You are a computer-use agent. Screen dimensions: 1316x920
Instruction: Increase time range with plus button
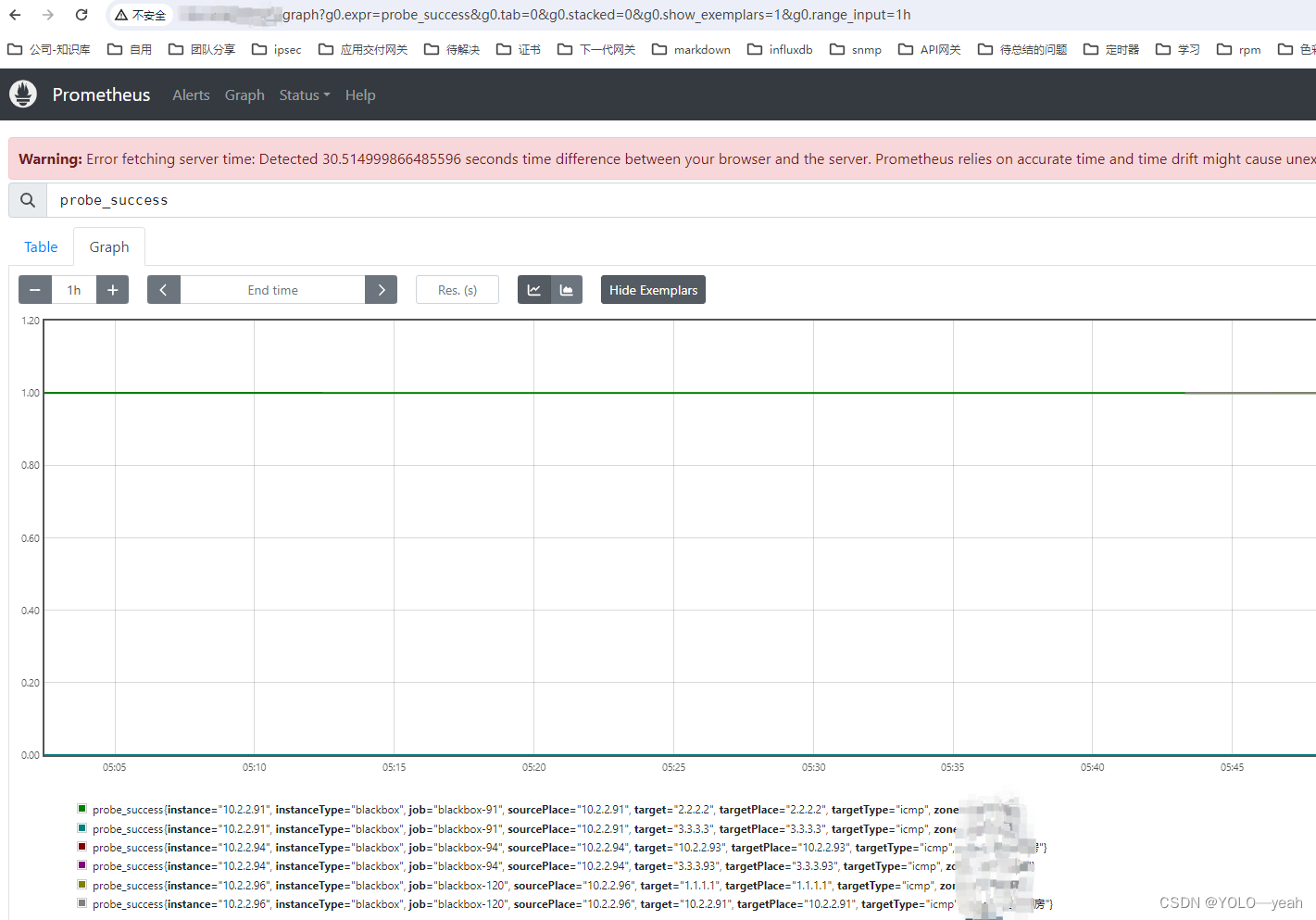pyautogui.click(x=112, y=290)
